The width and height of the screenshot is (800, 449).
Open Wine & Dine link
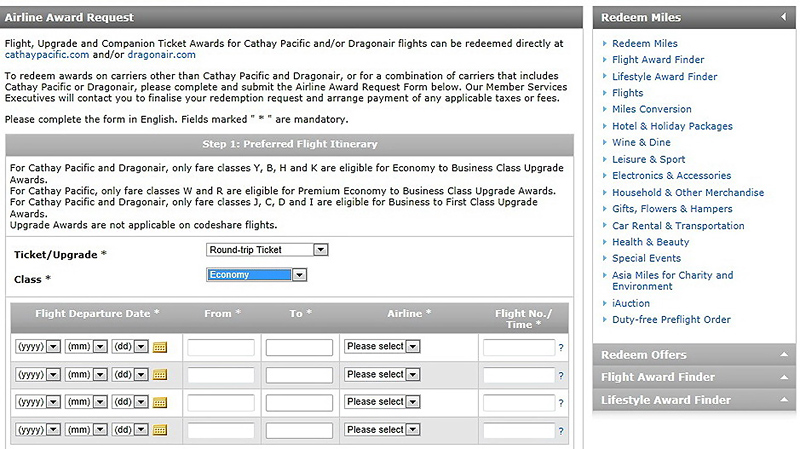coord(641,142)
